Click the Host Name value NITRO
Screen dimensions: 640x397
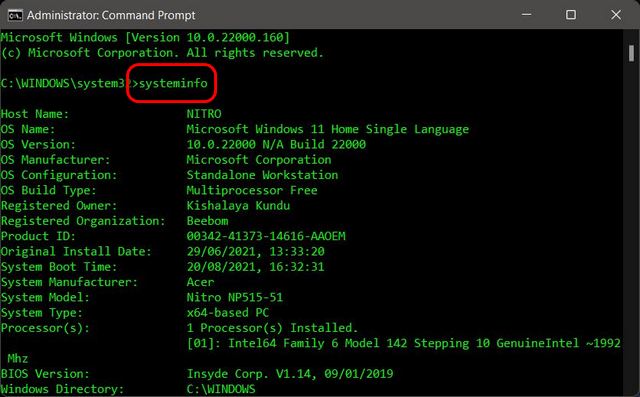(204, 114)
